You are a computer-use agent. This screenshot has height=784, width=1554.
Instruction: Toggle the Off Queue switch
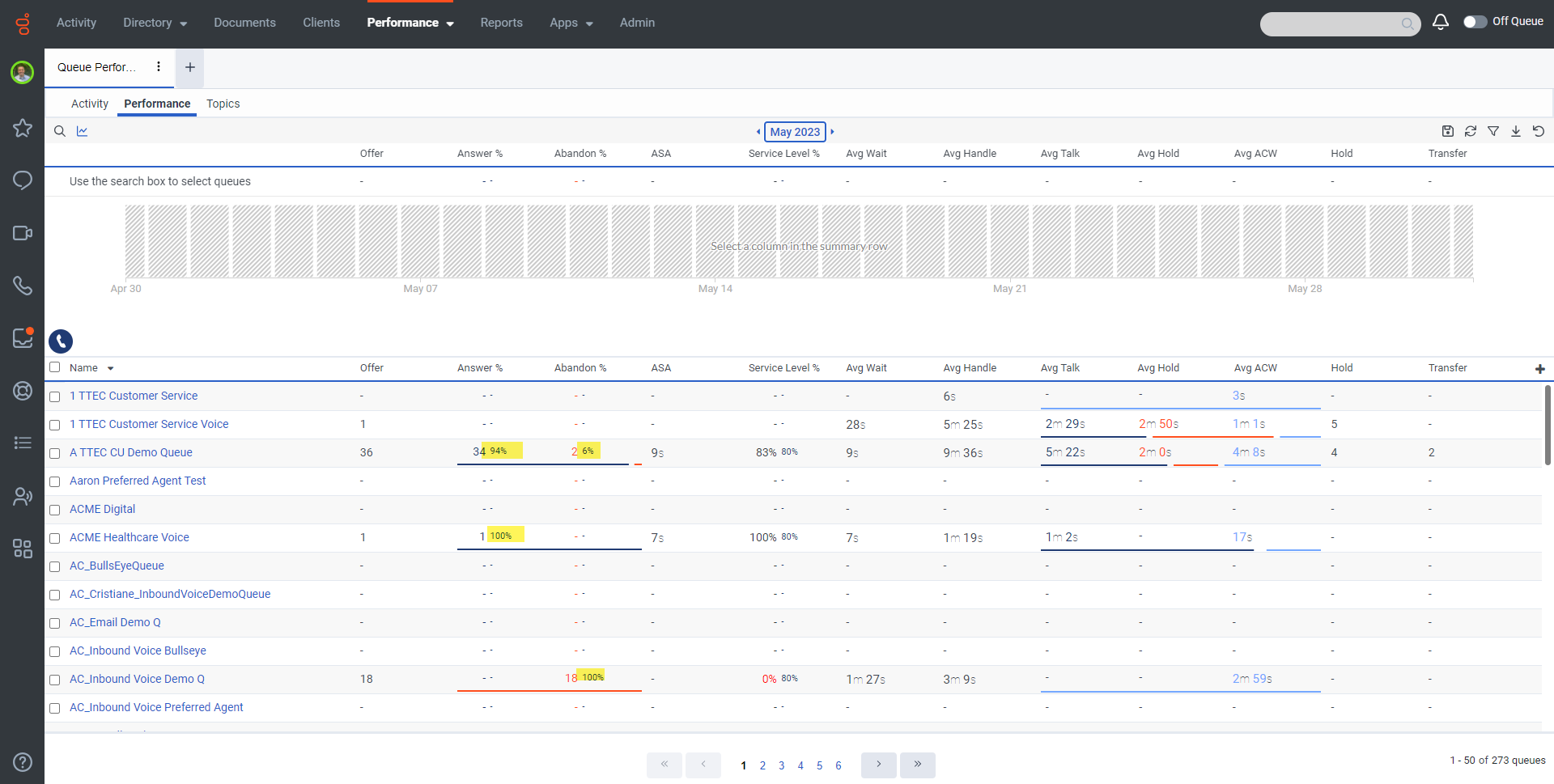(1475, 22)
